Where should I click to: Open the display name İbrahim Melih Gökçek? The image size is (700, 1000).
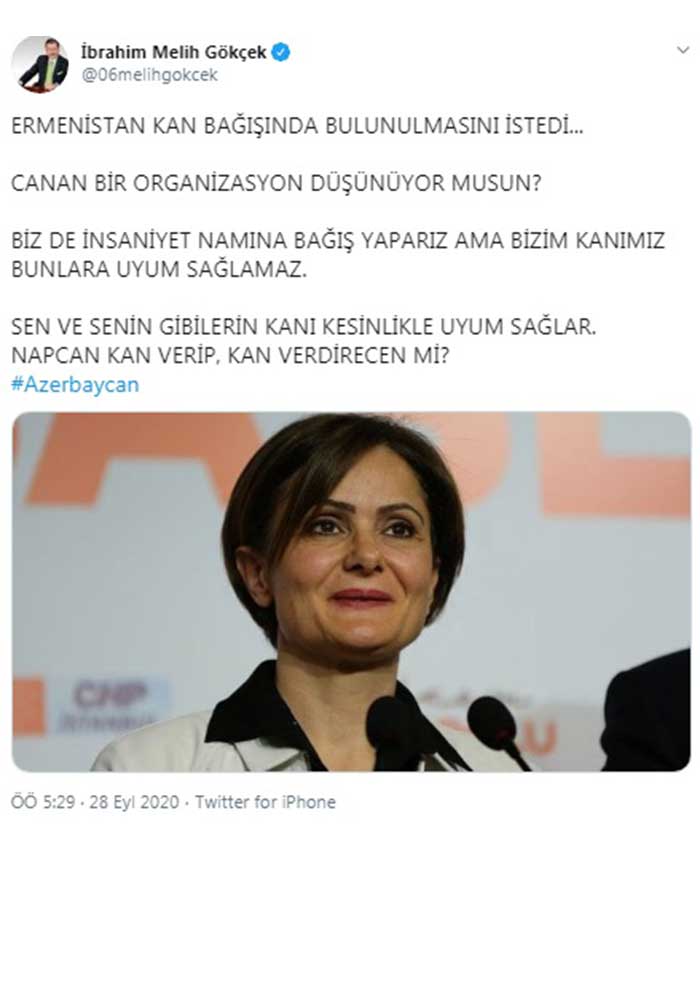click(x=173, y=52)
